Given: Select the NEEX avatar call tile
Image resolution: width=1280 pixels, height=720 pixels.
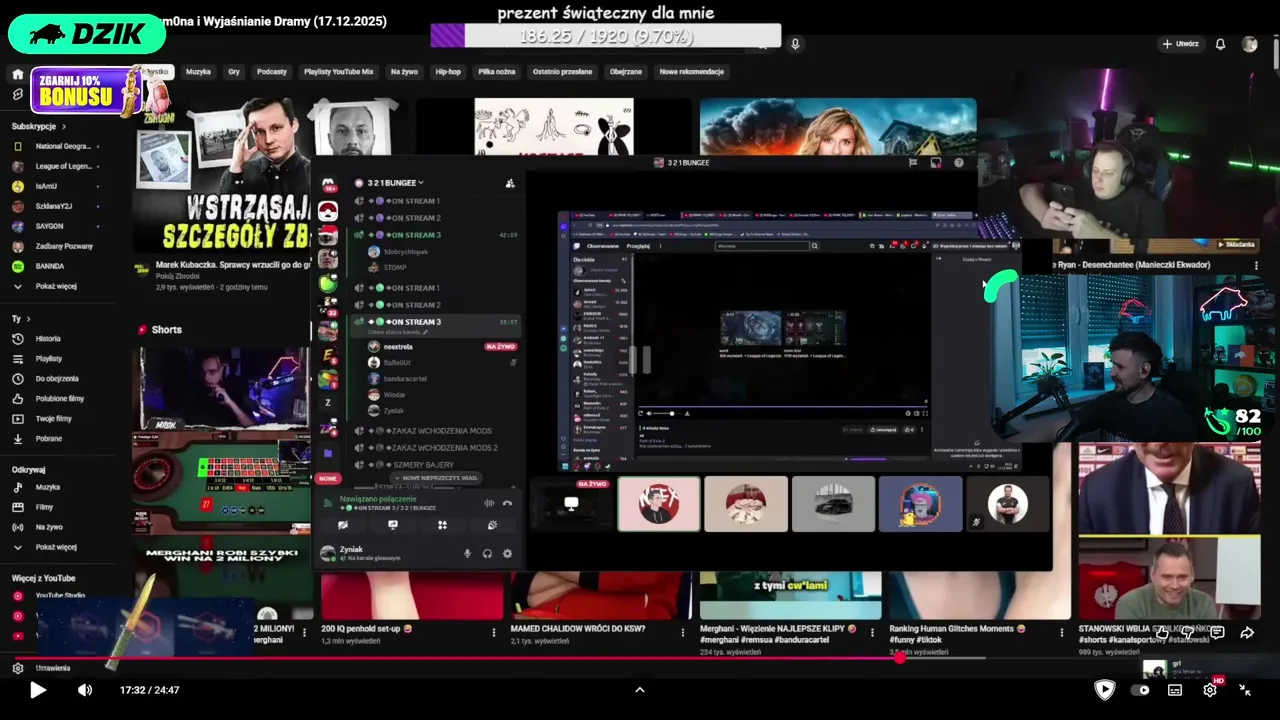Looking at the screenshot, I should (658, 504).
